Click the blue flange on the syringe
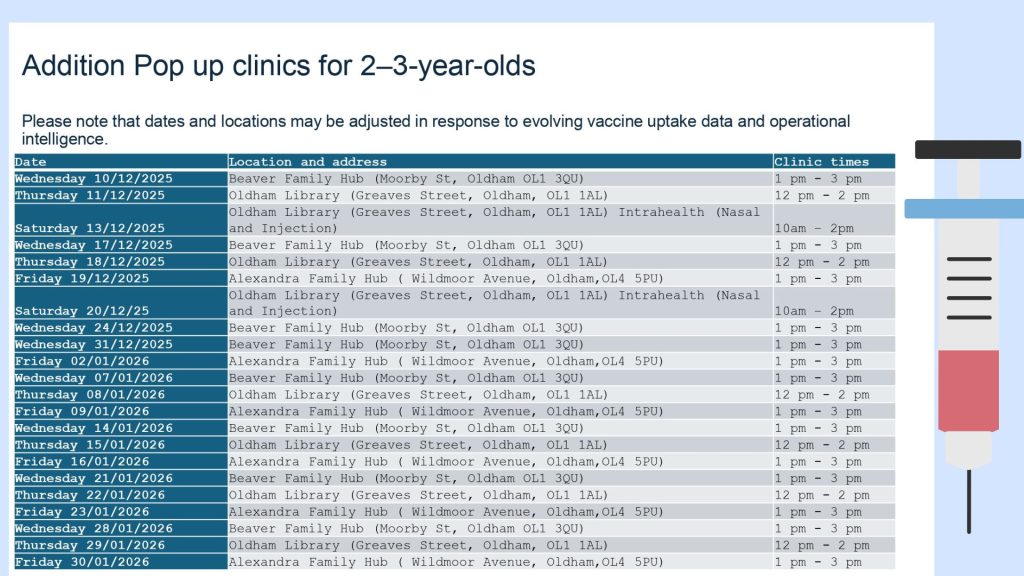Screen dimensions: 1024x576 point(964,208)
